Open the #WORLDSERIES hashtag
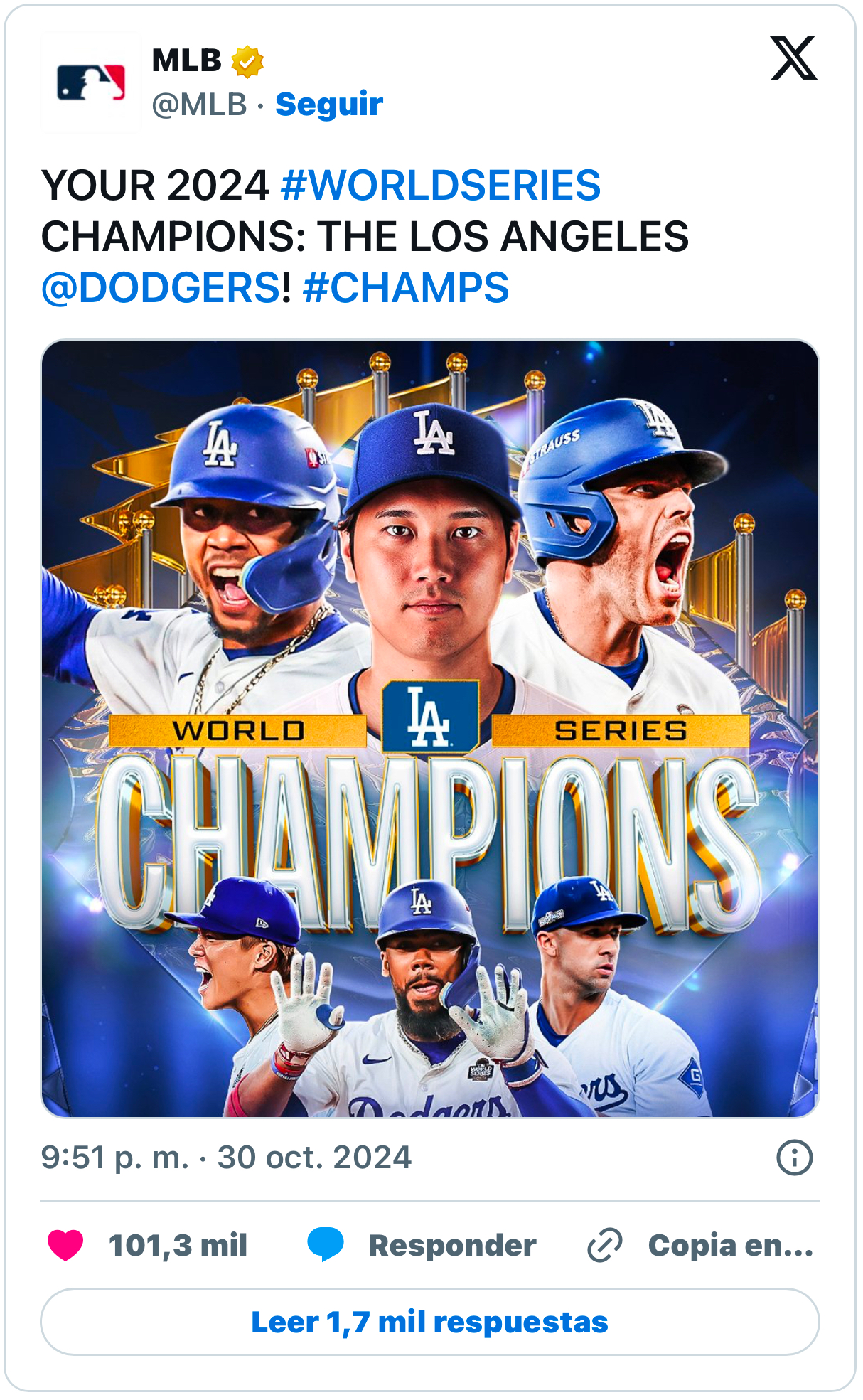 (x=441, y=186)
